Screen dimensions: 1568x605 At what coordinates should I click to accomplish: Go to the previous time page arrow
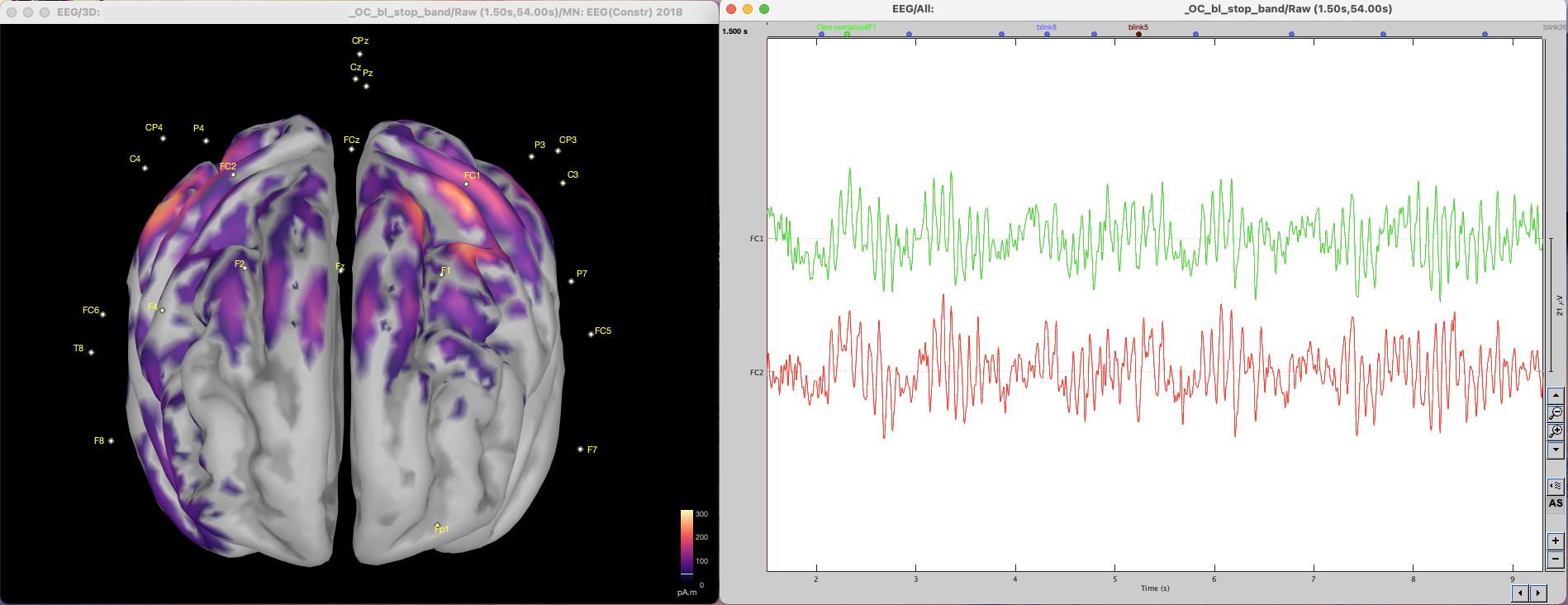coord(1519,593)
